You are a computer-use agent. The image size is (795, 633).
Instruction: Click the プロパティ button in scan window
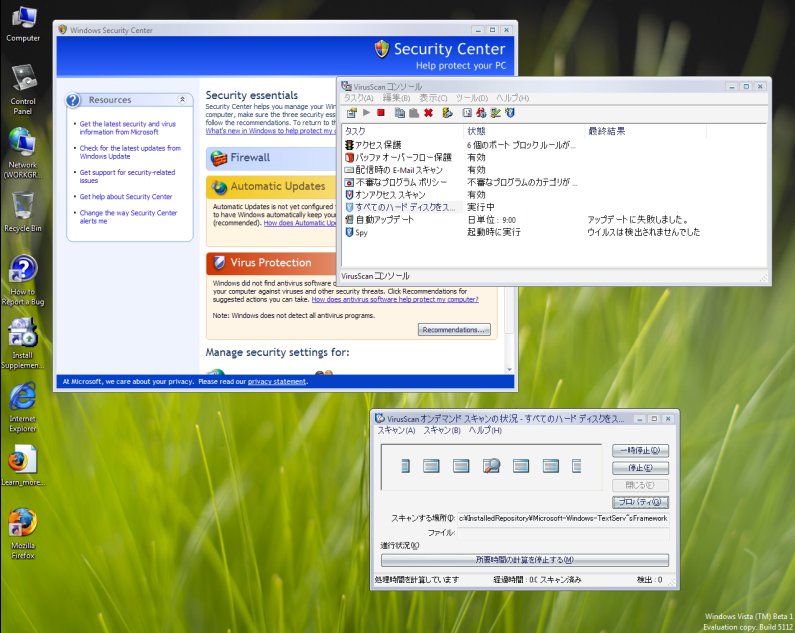pos(640,502)
